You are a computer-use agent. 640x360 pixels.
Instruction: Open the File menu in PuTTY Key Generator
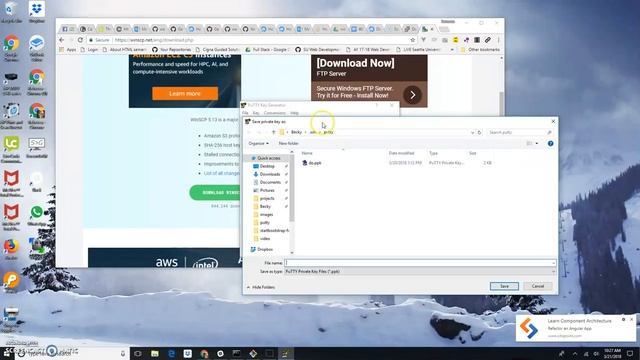tap(245, 113)
